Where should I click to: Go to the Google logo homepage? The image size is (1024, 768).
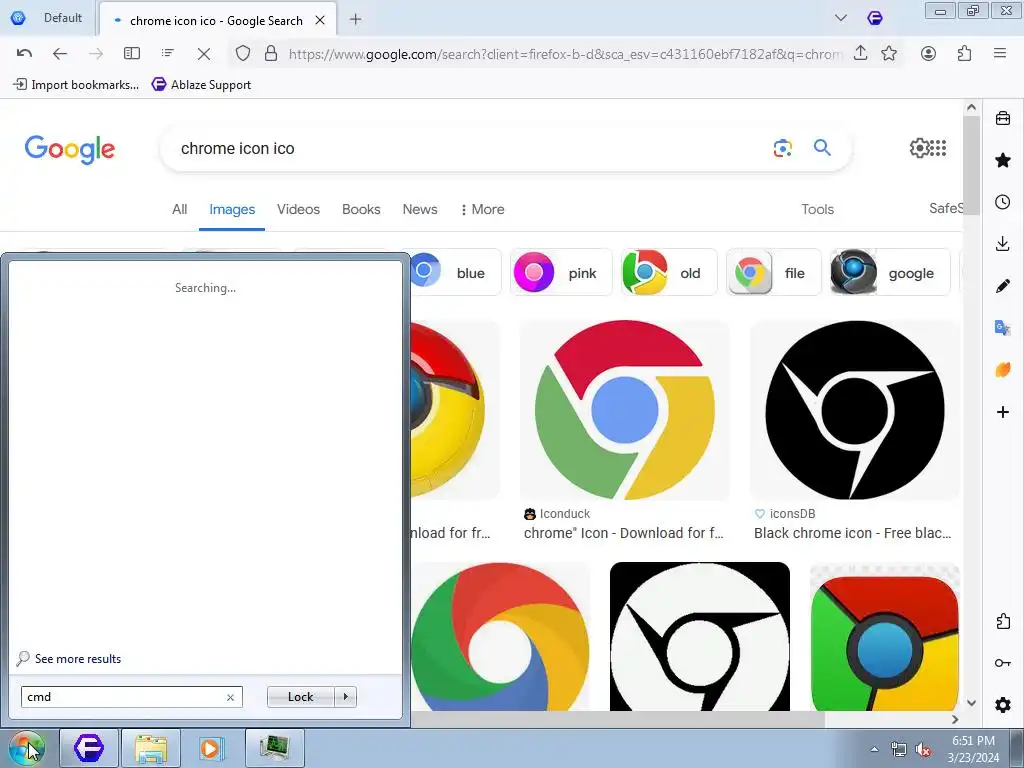tap(70, 150)
